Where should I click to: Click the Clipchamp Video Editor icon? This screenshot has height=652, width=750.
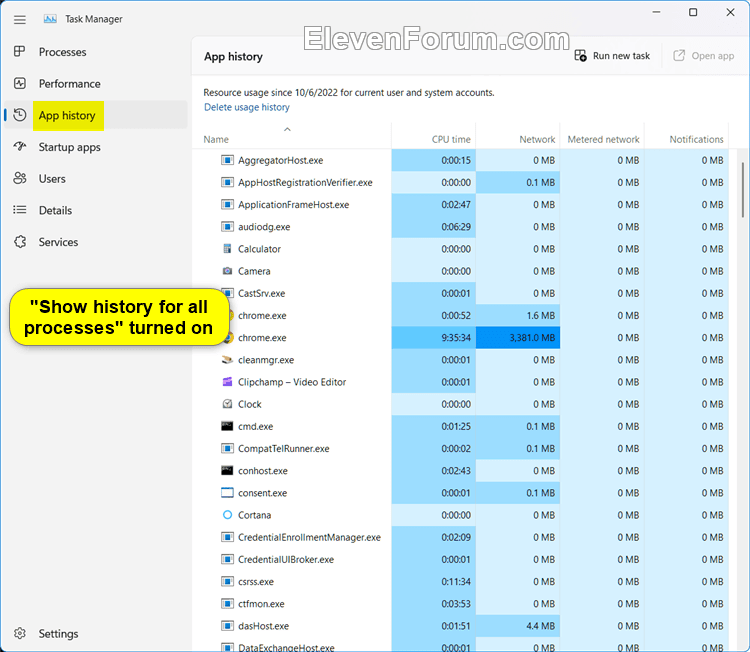click(x=227, y=382)
